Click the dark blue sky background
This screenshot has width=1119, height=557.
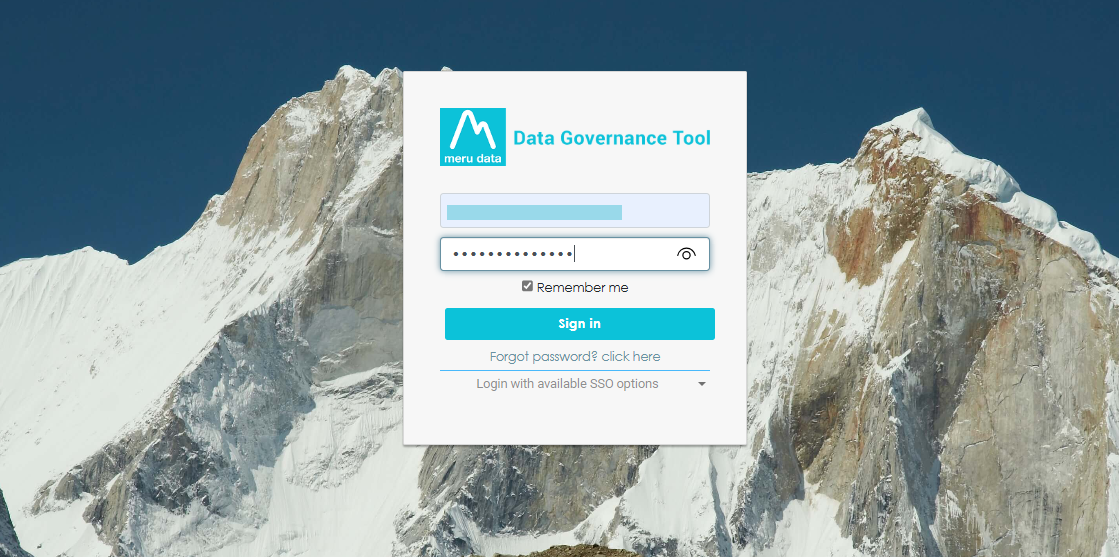point(150,80)
